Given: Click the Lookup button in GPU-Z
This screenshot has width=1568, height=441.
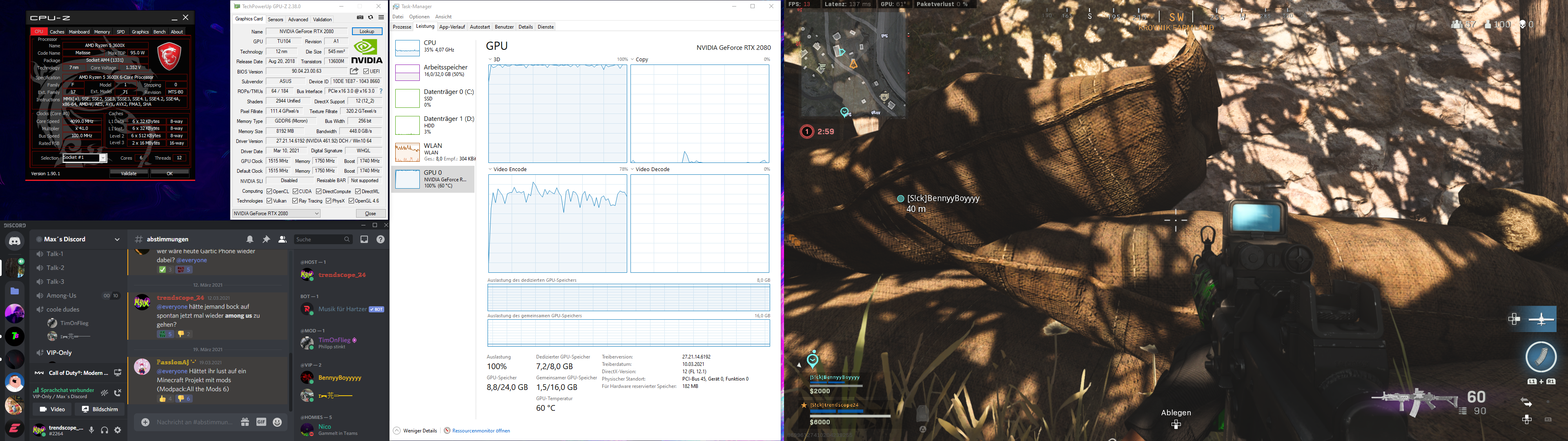Looking at the screenshot, I should click(x=367, y=31).
